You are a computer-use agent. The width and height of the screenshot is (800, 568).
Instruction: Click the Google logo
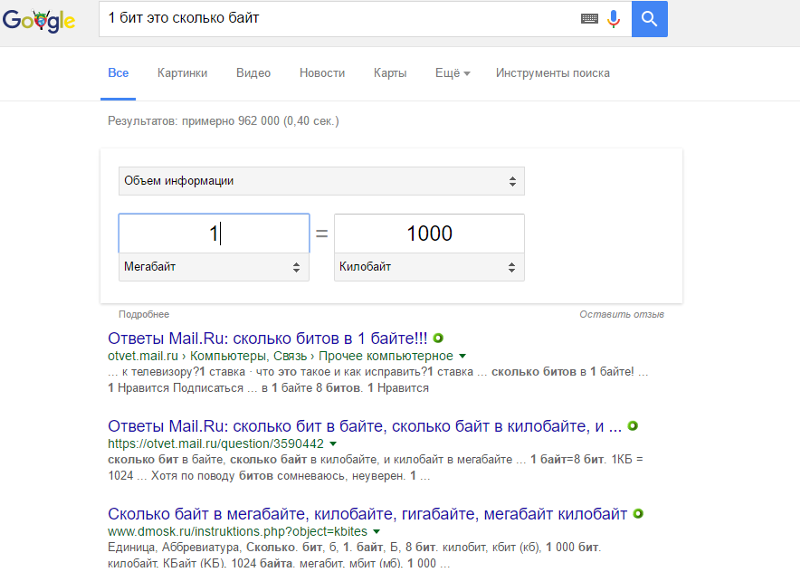(x=39, y=20)
